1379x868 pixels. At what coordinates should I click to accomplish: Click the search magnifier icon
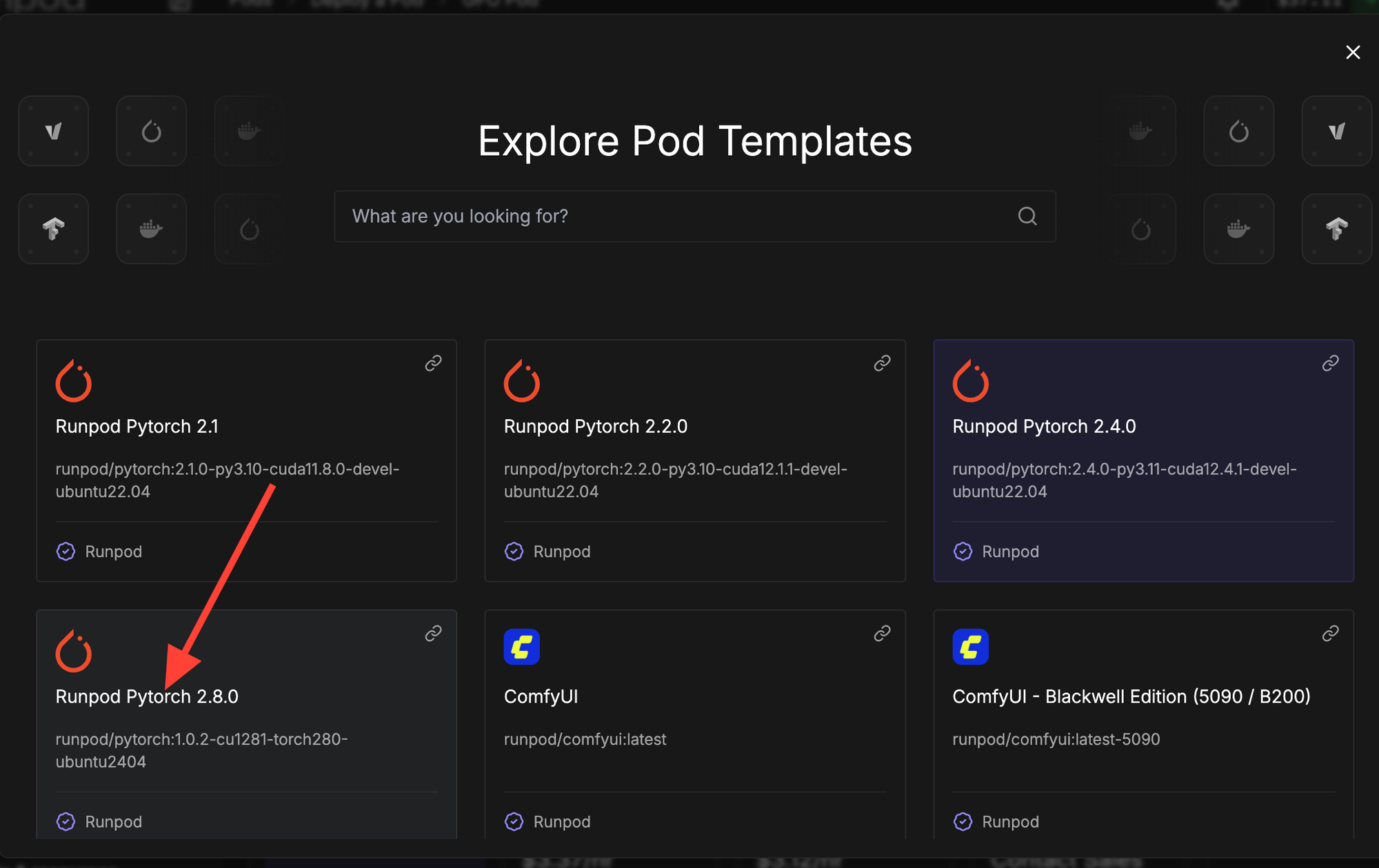pyautogui.click(x=1027, y=216)
